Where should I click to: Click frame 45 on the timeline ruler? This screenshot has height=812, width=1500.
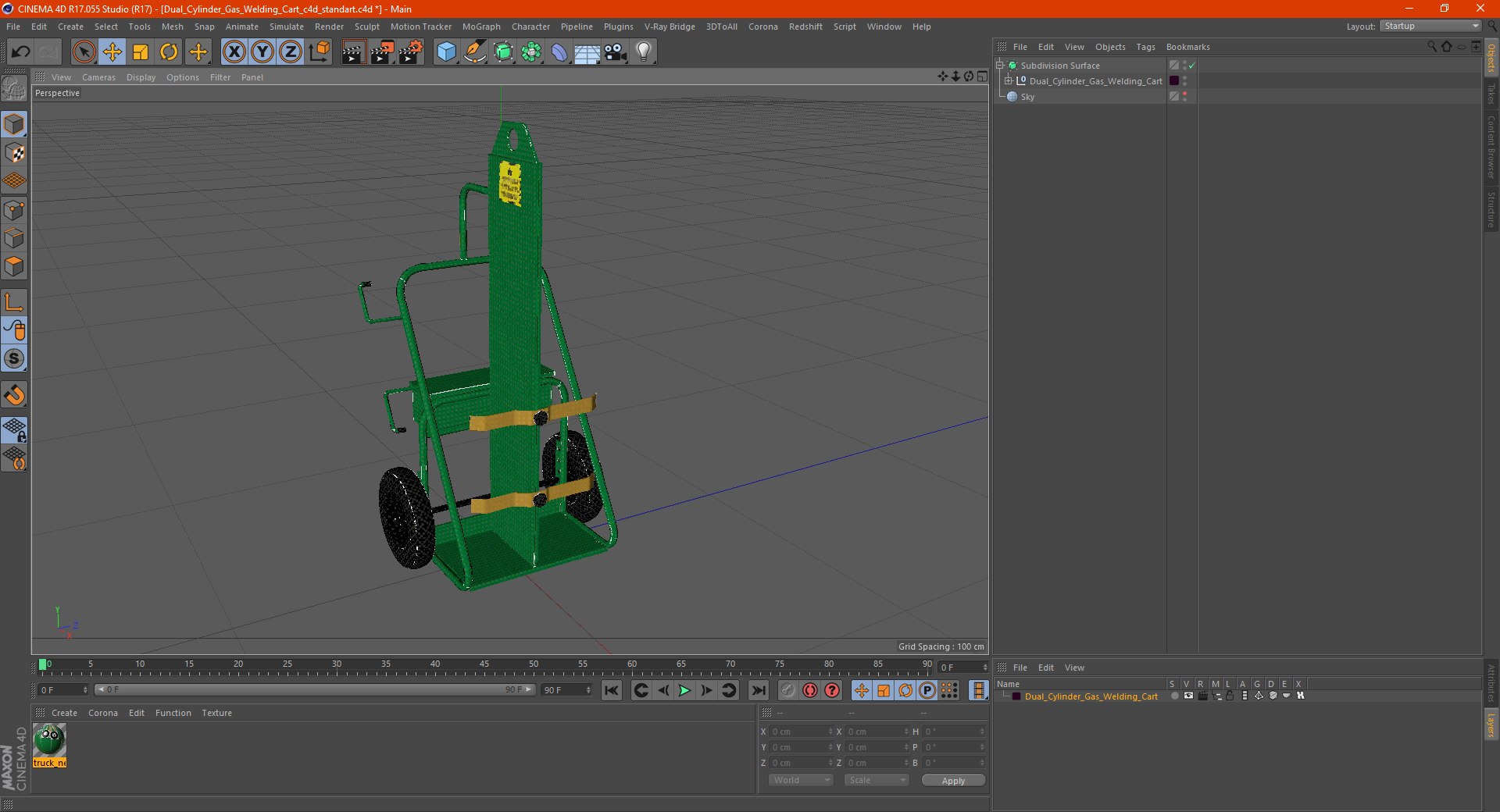(x=484, y=664)
